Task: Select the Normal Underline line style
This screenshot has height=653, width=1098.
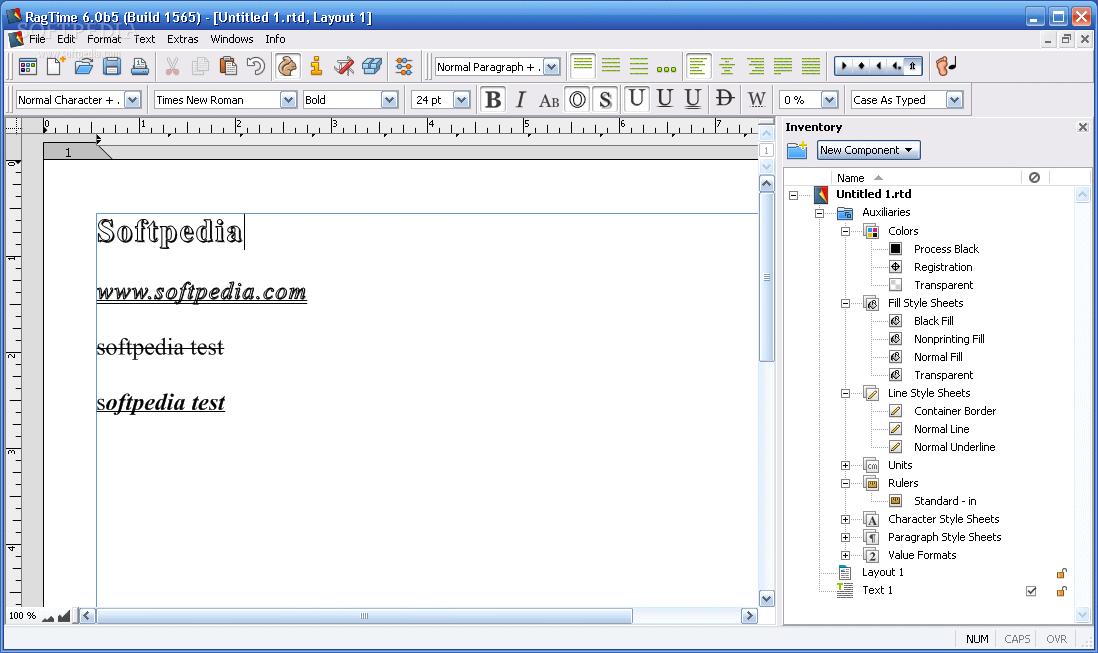Action: [x=954, y=447]
